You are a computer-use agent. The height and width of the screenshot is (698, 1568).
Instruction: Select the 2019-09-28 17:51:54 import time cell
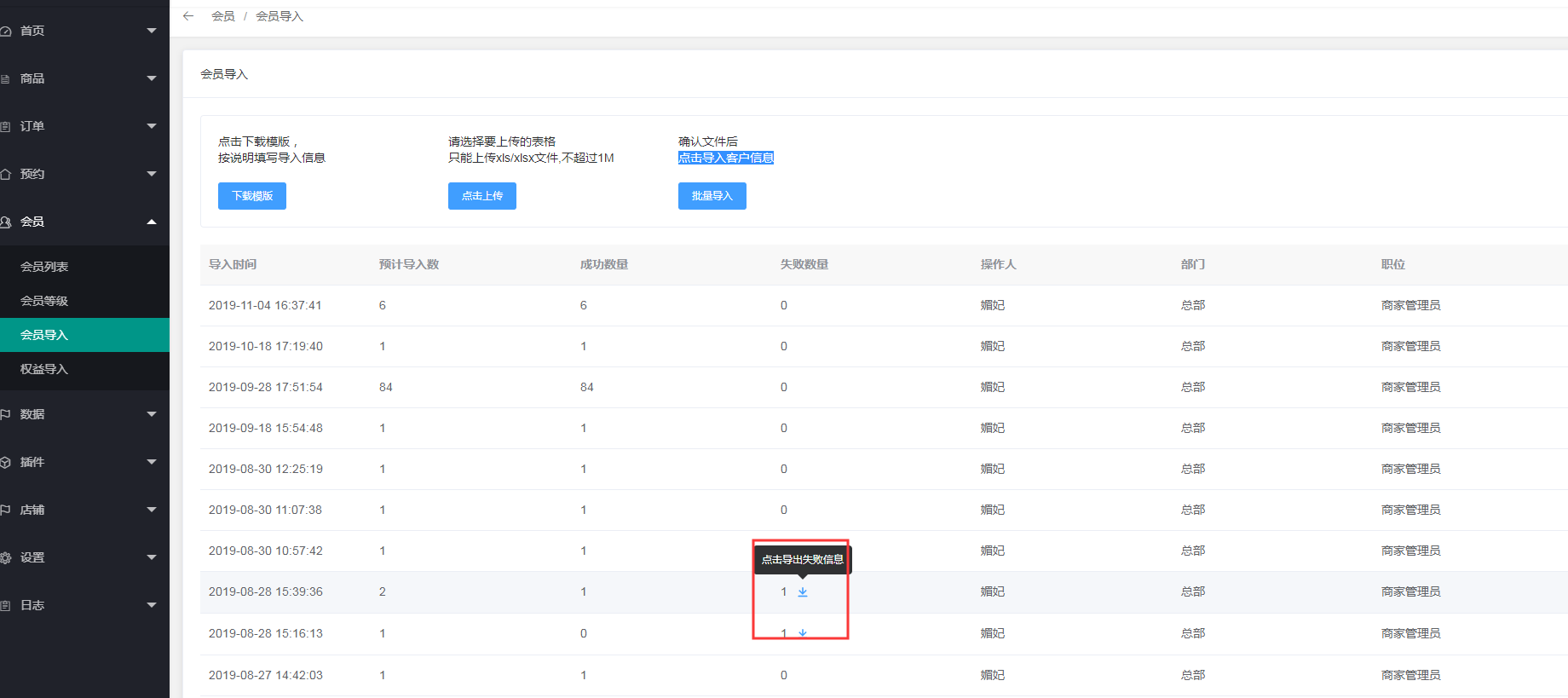coord(266,387)
